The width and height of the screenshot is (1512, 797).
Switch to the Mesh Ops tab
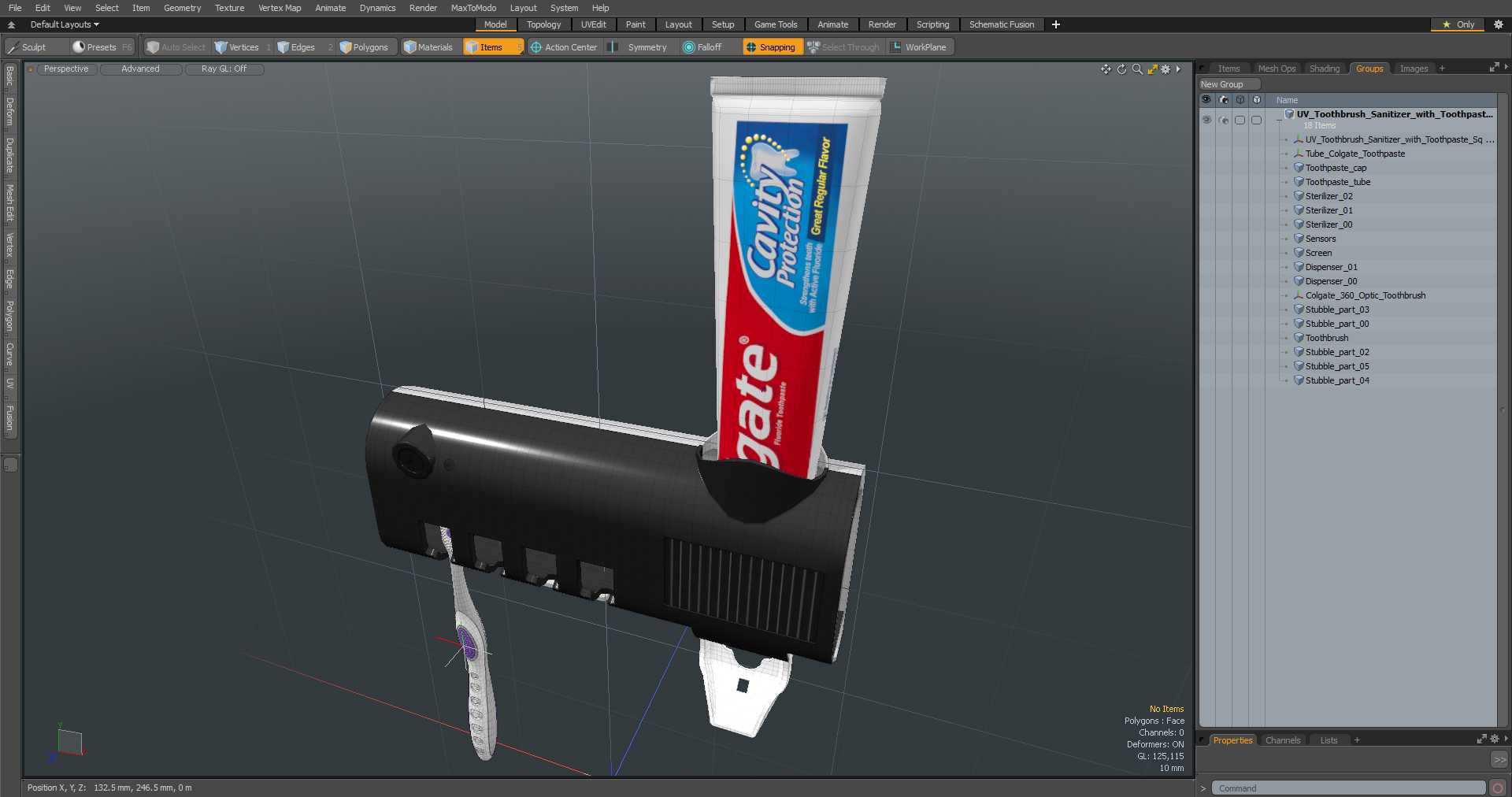coord(1277,69)
